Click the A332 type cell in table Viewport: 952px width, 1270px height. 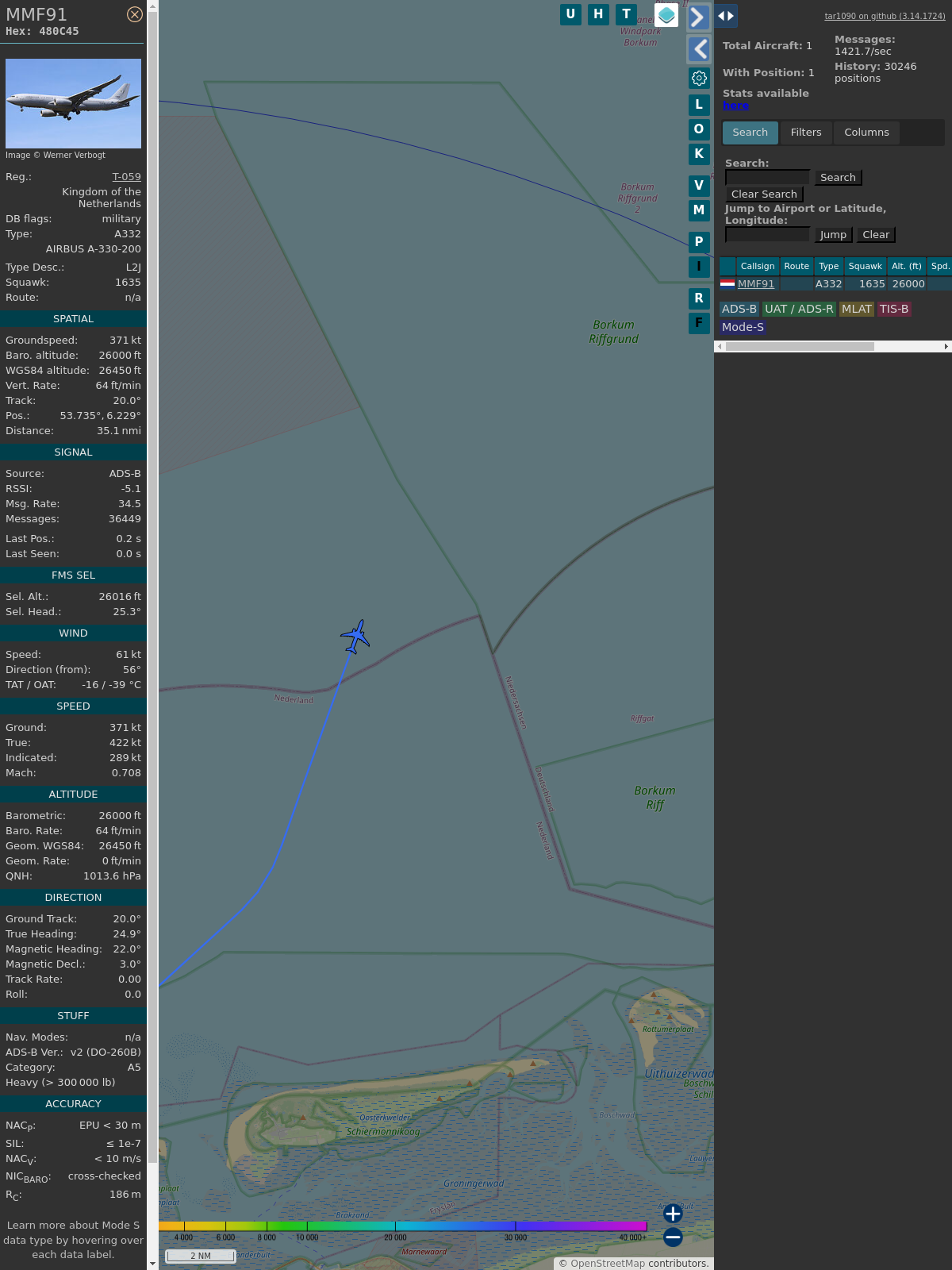click(x=829, y=284)
